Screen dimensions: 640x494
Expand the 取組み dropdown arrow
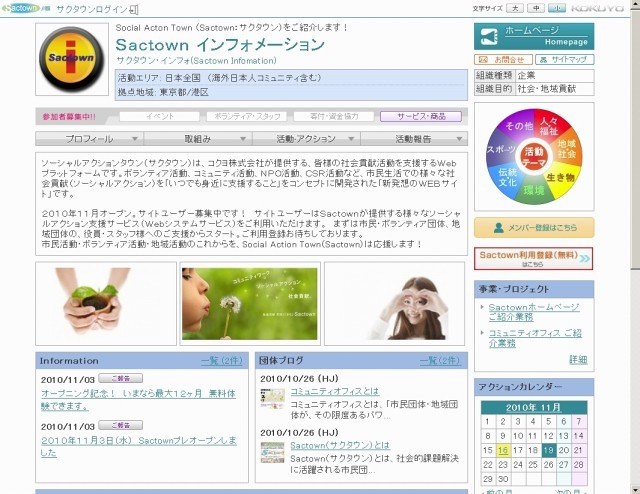click(x=243, y=139)
